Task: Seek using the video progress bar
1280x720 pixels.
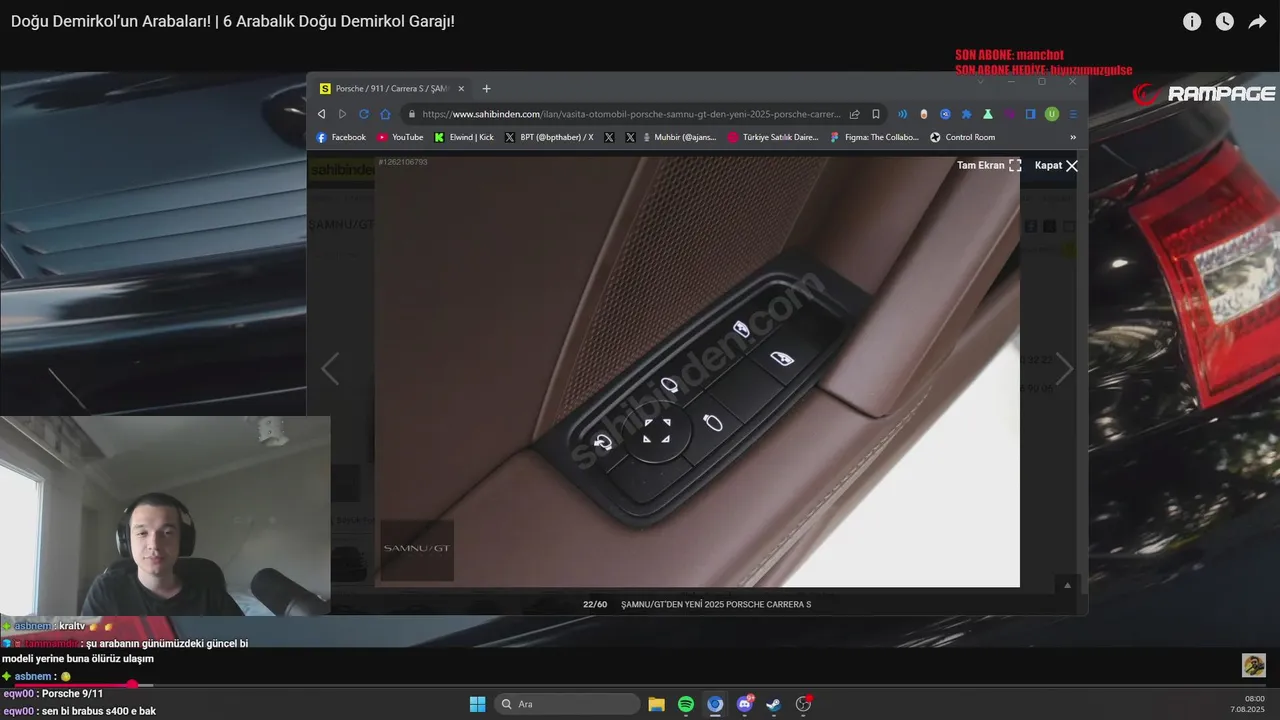Action: (x=640, y=685)
